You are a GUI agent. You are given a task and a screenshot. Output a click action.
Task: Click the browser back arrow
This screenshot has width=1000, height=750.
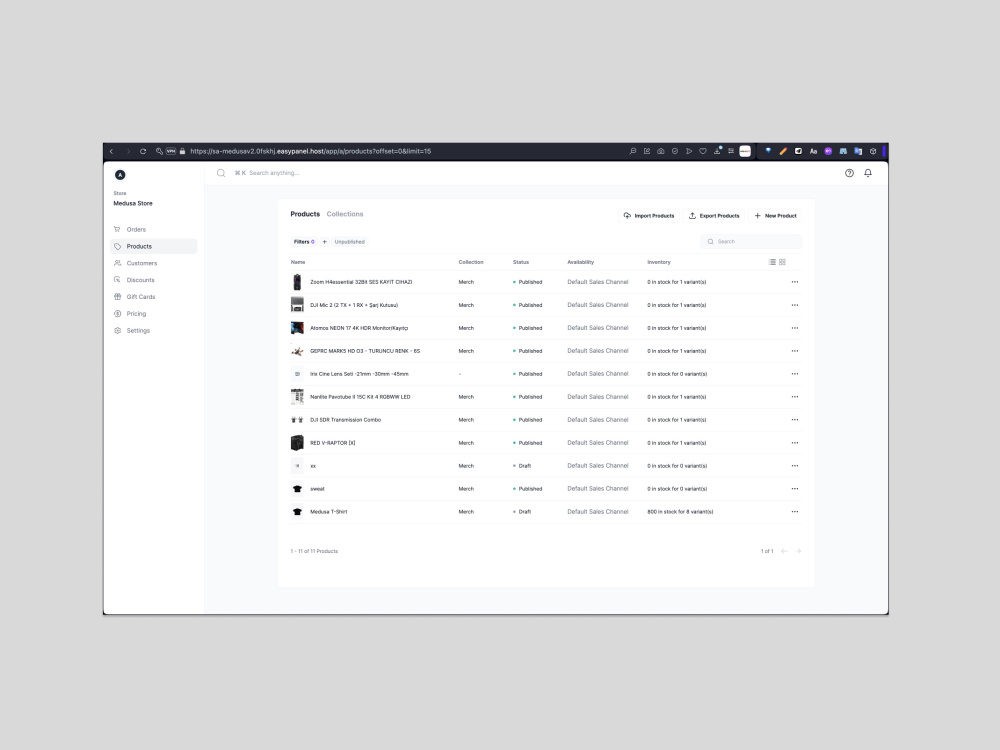click(112, 151)
